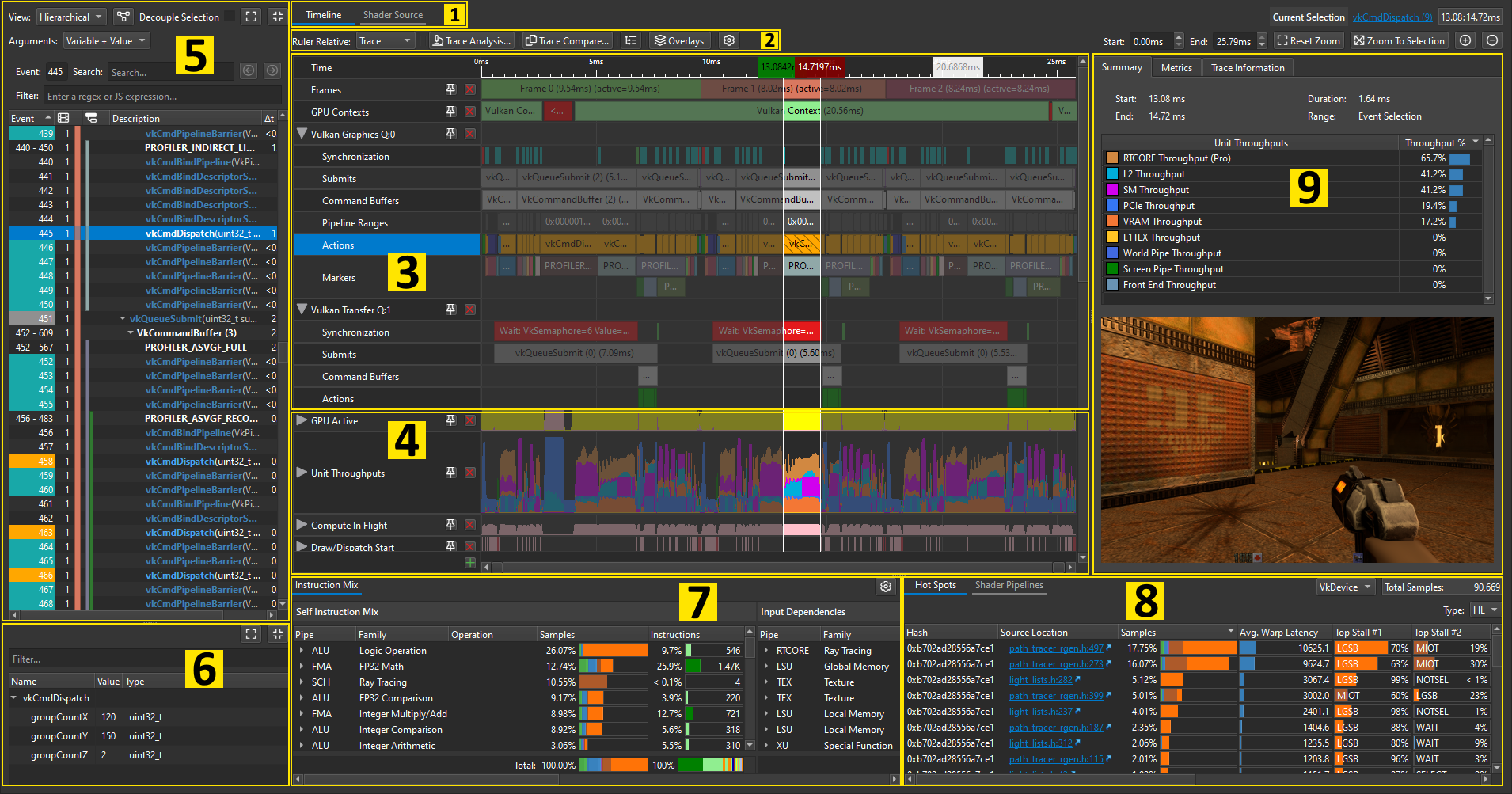Viewport: 1512px width, 794px height.
Task: Click the zoom out minus icon
Action: [x=1492, y=40]
